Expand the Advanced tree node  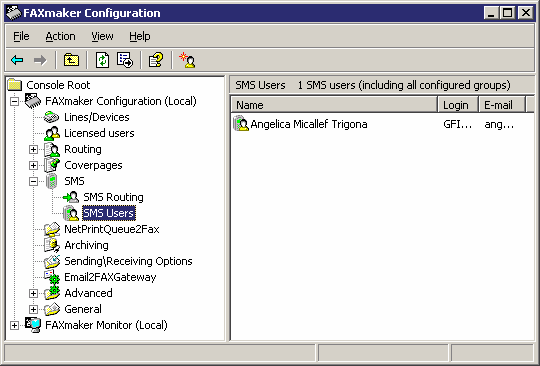33,293
